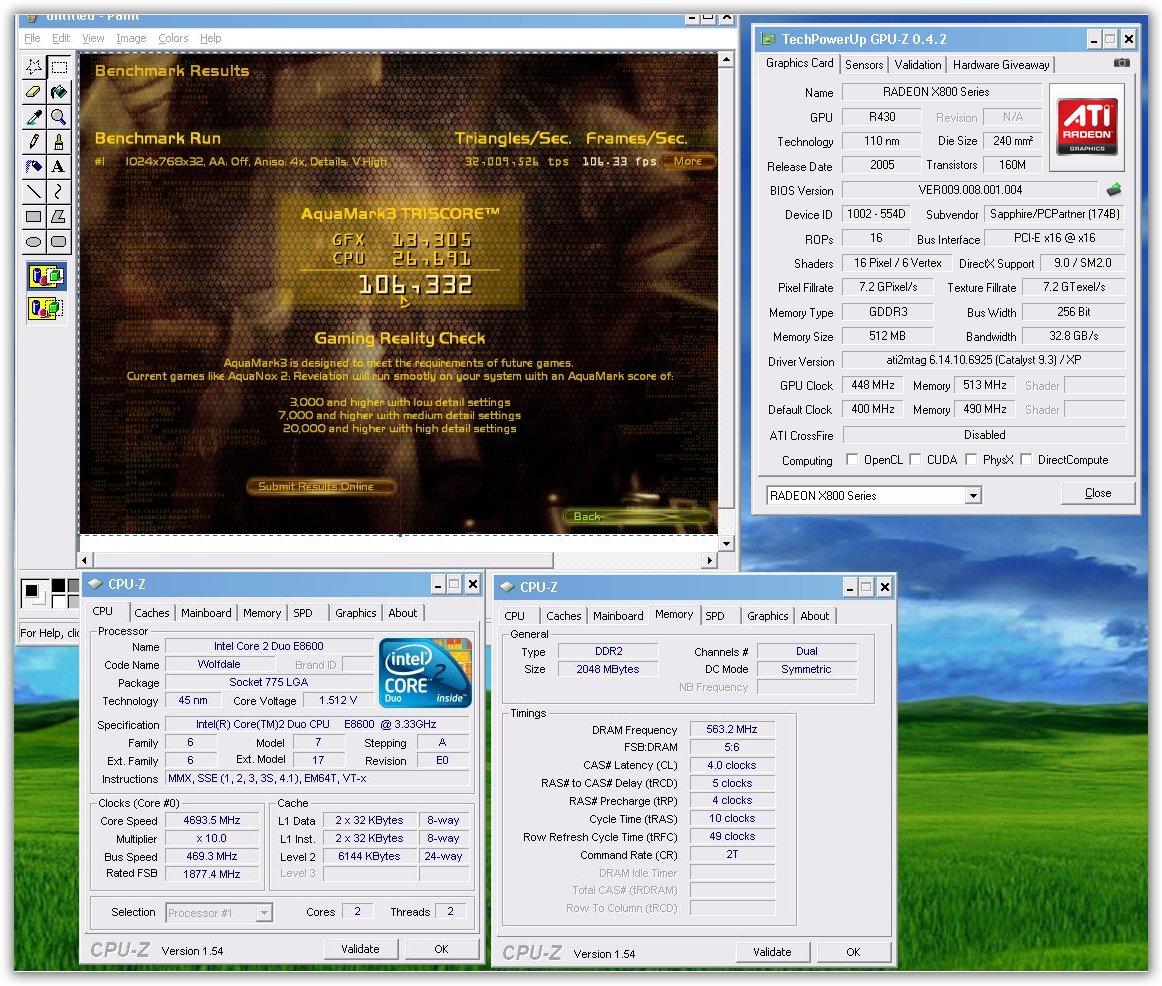The image size is (1162, 986).
Task: Click the Core Speed value 4693.5 MHz
Action: tap(213, 820)
